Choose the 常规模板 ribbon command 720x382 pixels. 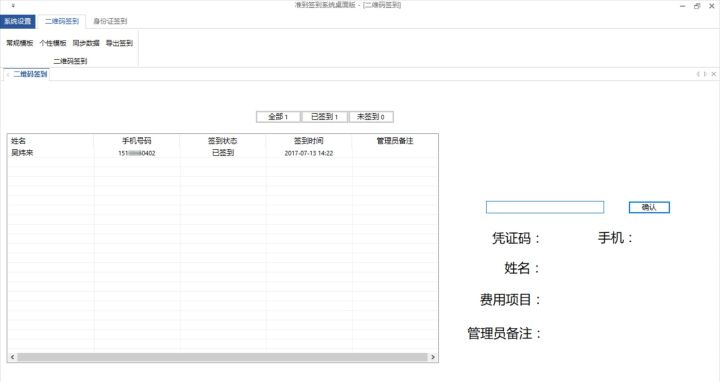click(20, 43)
